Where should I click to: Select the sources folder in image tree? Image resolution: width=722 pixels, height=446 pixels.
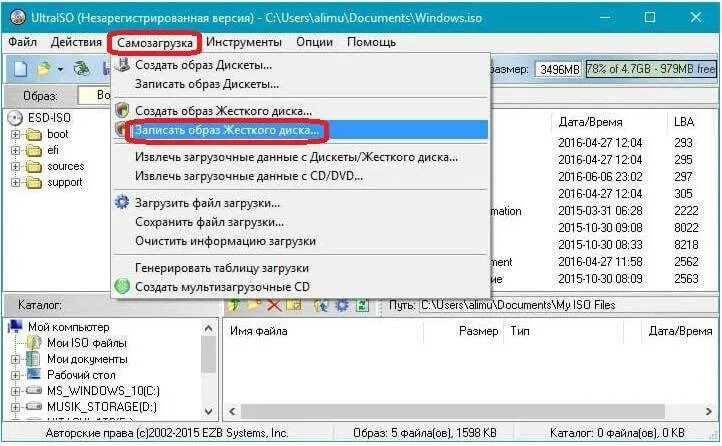point(66,166)
